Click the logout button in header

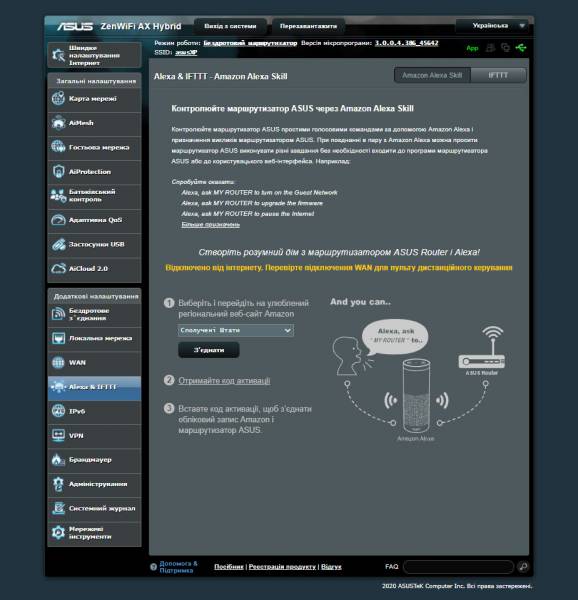[230, 26]
